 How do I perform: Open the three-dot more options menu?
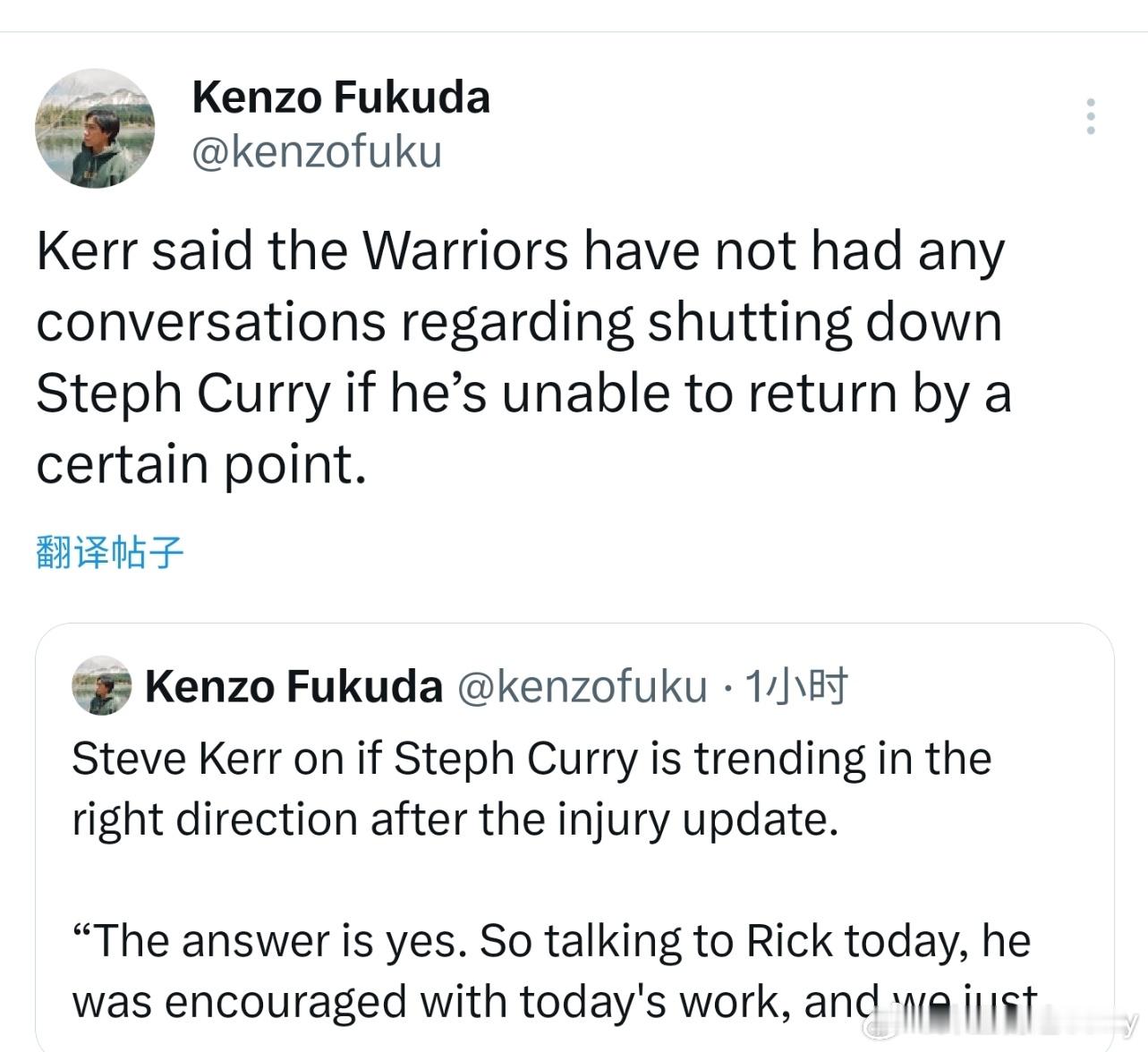pyautogui.click(x=1090, y=116)
